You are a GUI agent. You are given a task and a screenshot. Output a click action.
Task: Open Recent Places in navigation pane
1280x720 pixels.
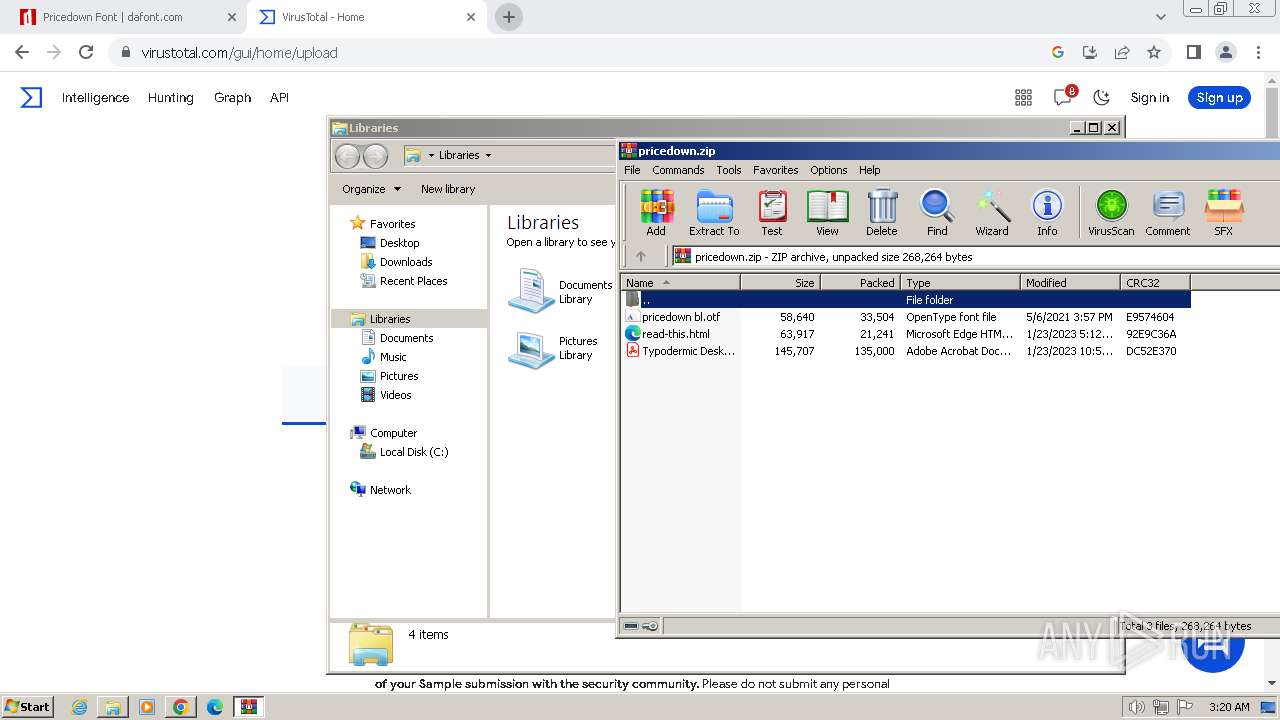pyautogui.click(x=413, y=281)
